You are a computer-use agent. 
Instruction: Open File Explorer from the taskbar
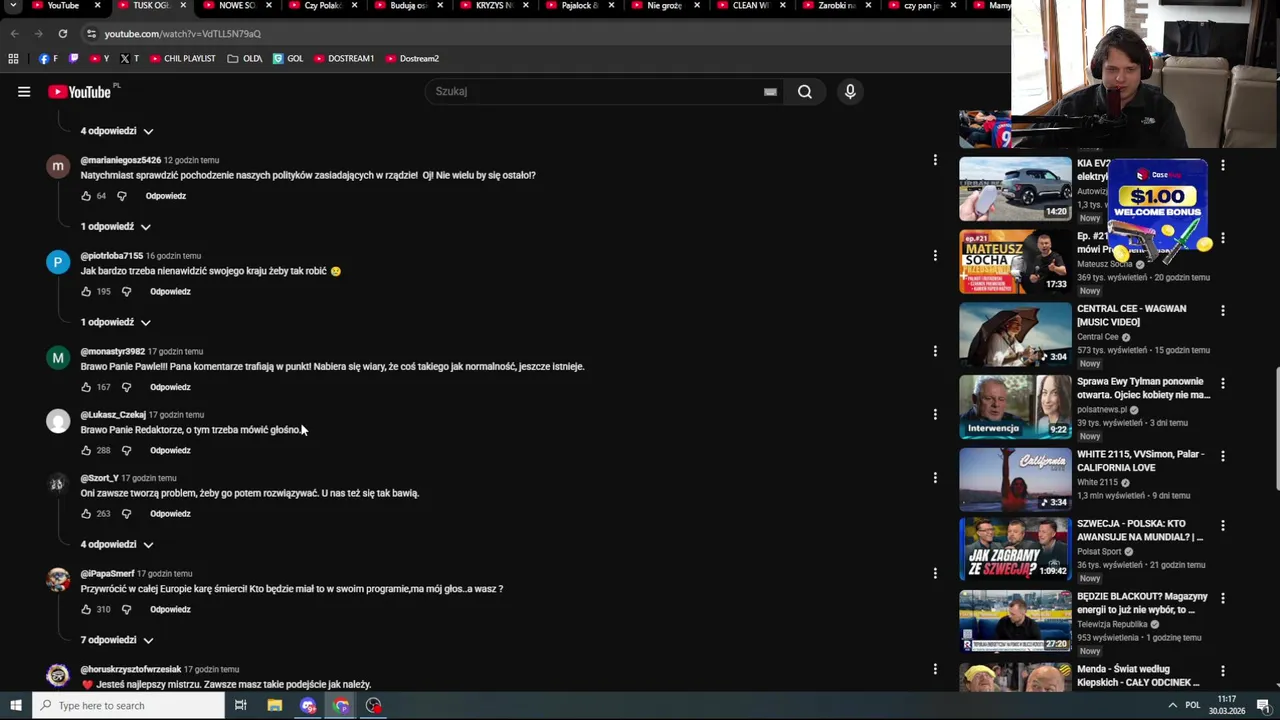tap(274, 706)
